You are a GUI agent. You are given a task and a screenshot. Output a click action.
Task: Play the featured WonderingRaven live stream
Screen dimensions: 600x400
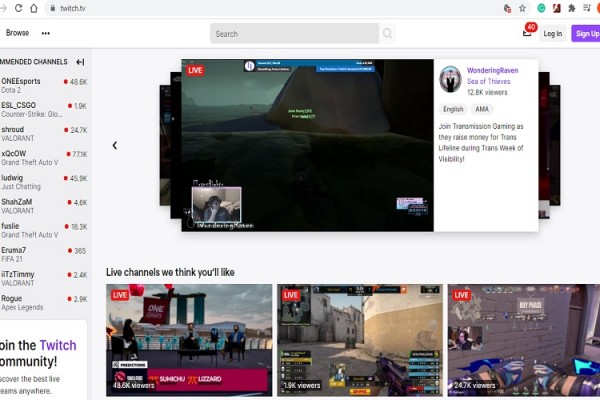[308, 145]
